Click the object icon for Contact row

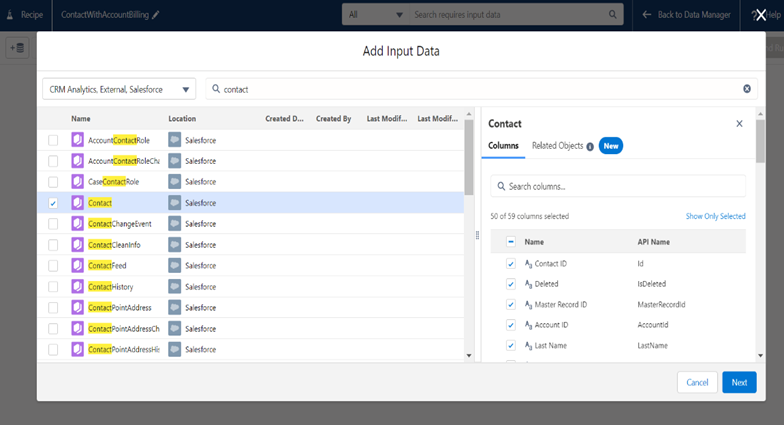(78, 202)
